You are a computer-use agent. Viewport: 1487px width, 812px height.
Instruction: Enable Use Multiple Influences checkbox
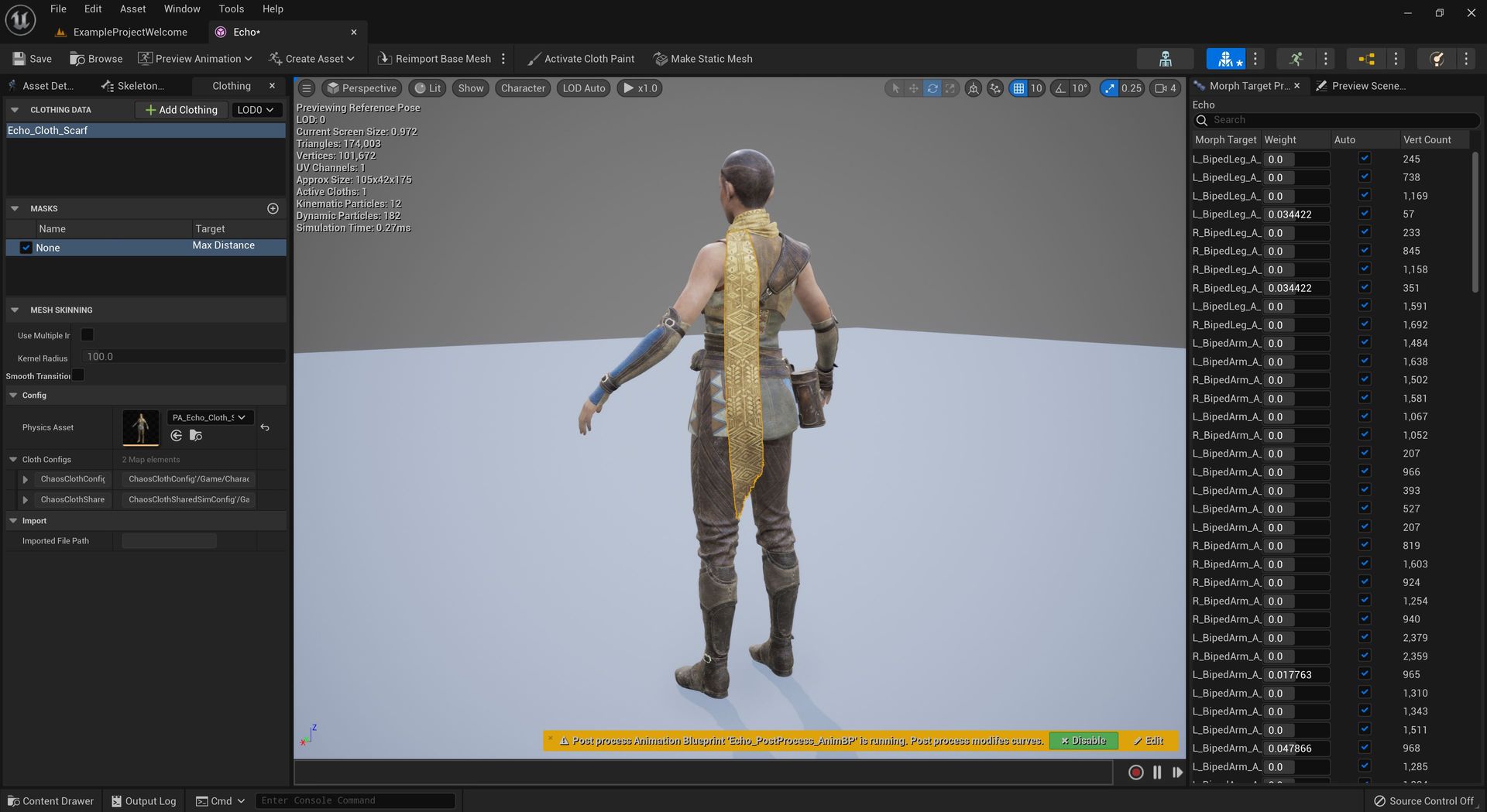pos(87,334)
